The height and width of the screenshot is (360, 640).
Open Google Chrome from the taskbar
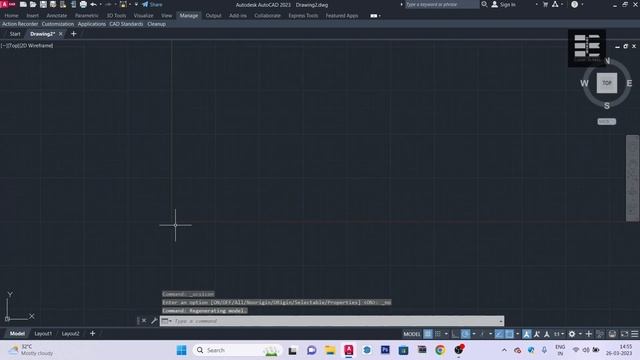440,350
